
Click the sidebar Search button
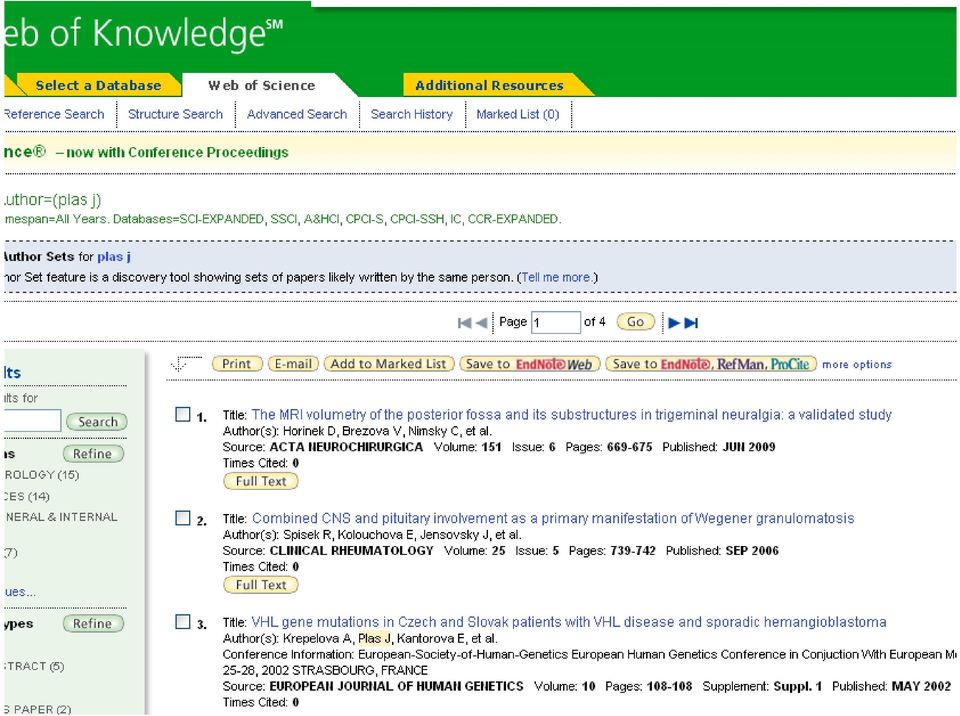[x=97, y=421]
